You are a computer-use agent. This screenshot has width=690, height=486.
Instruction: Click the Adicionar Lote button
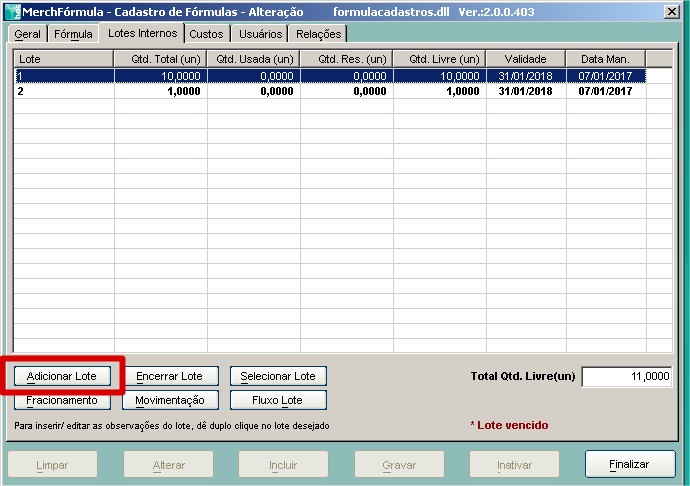62,376
